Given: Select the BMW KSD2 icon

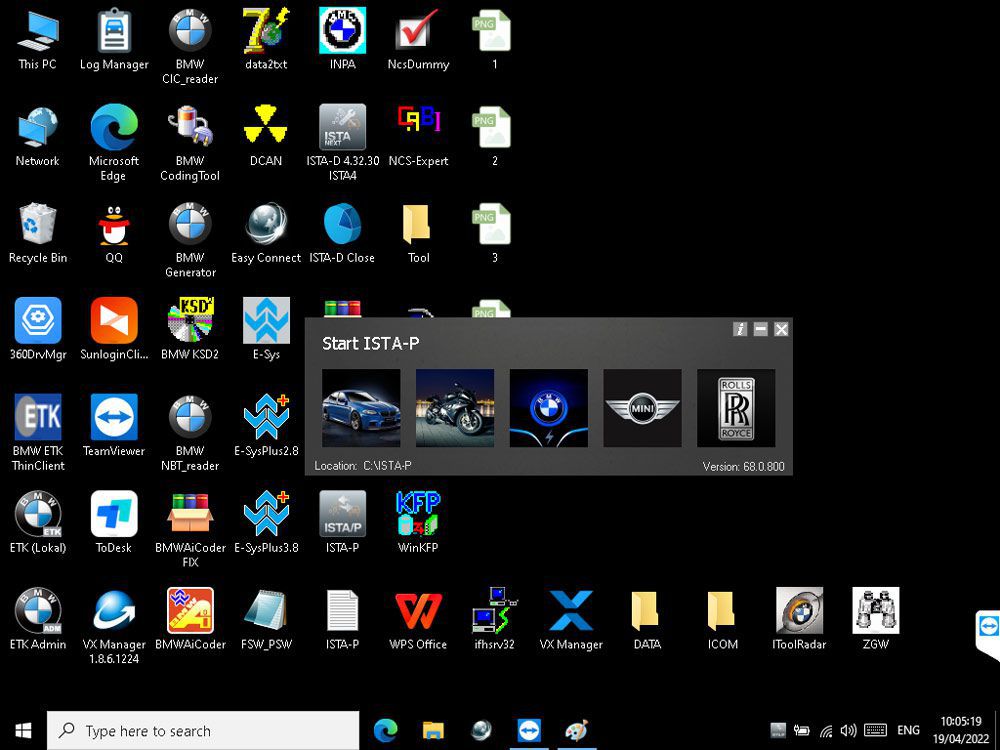Looking at the screenshot, I should point(190,330).
